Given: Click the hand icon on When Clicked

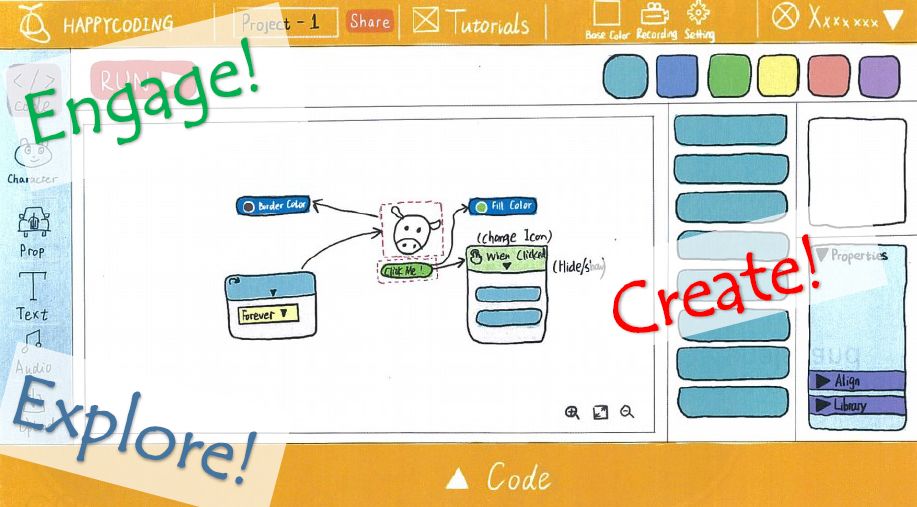Looking at the screenshot, I should point(476,256).
